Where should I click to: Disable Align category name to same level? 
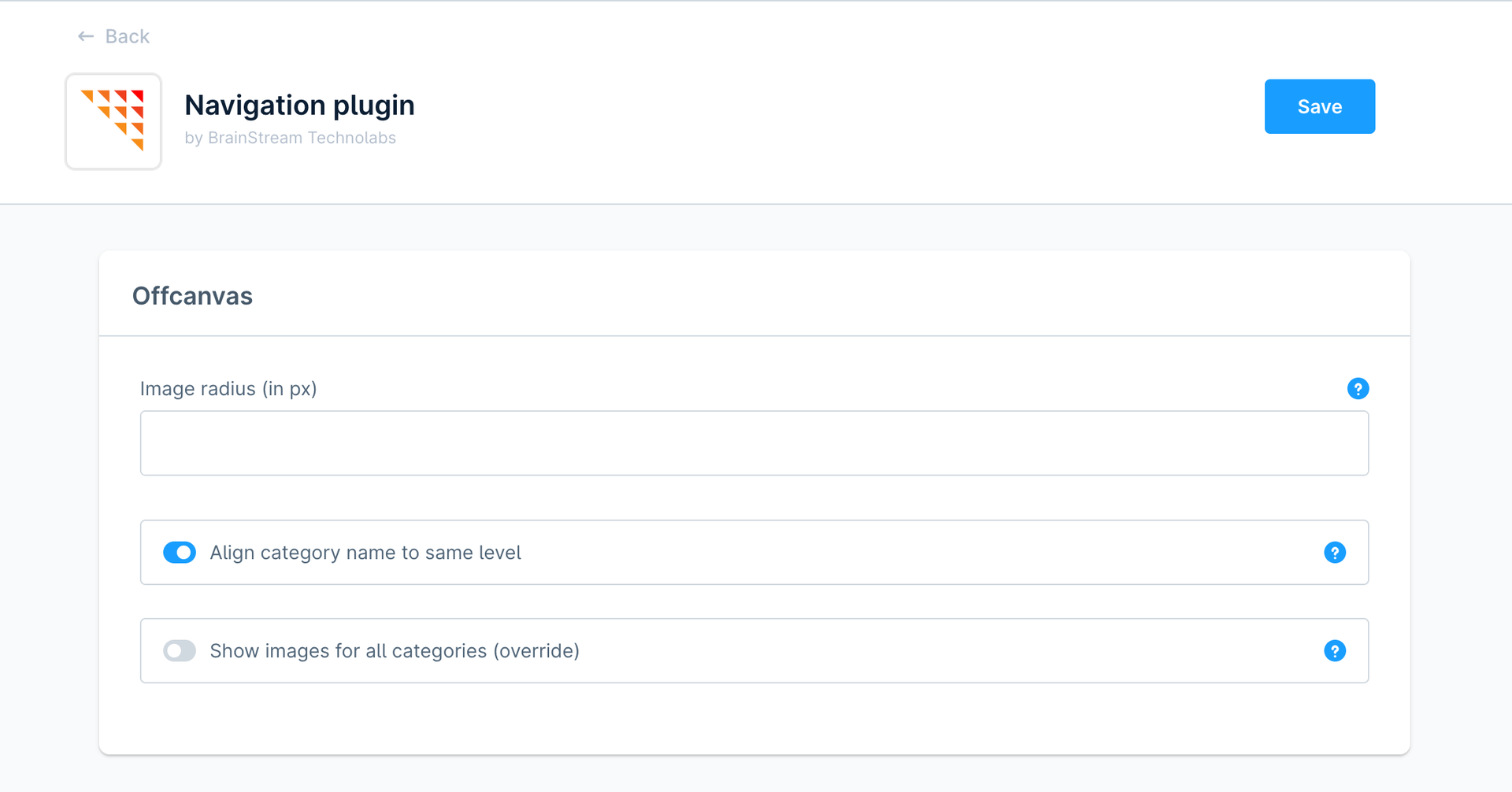[180, 553]
